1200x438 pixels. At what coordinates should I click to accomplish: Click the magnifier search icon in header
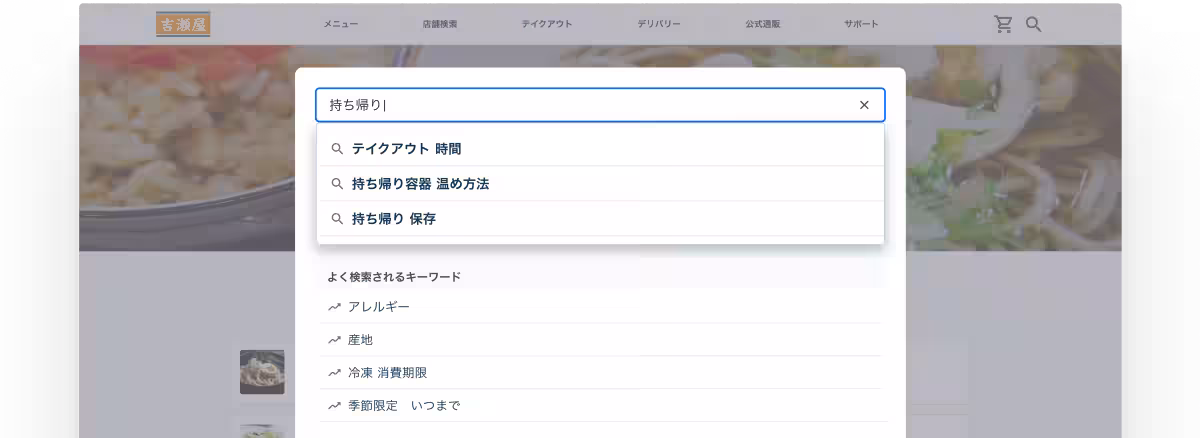[1034, 24]
